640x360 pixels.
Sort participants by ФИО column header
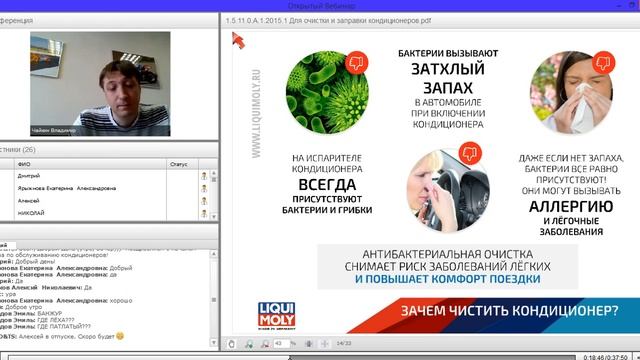[x=90, y=164]
